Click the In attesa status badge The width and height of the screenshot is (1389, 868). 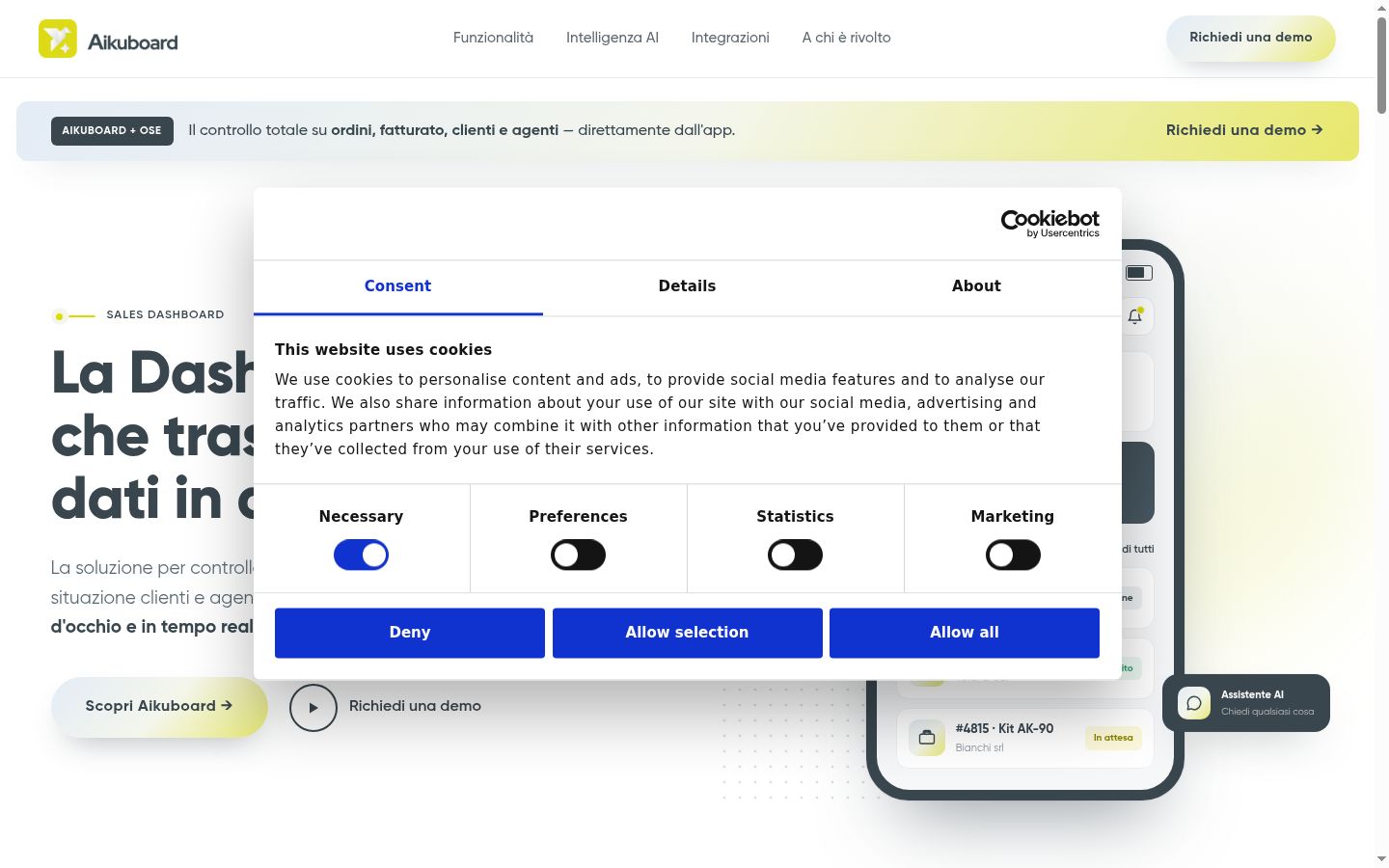click(1113, 738)
